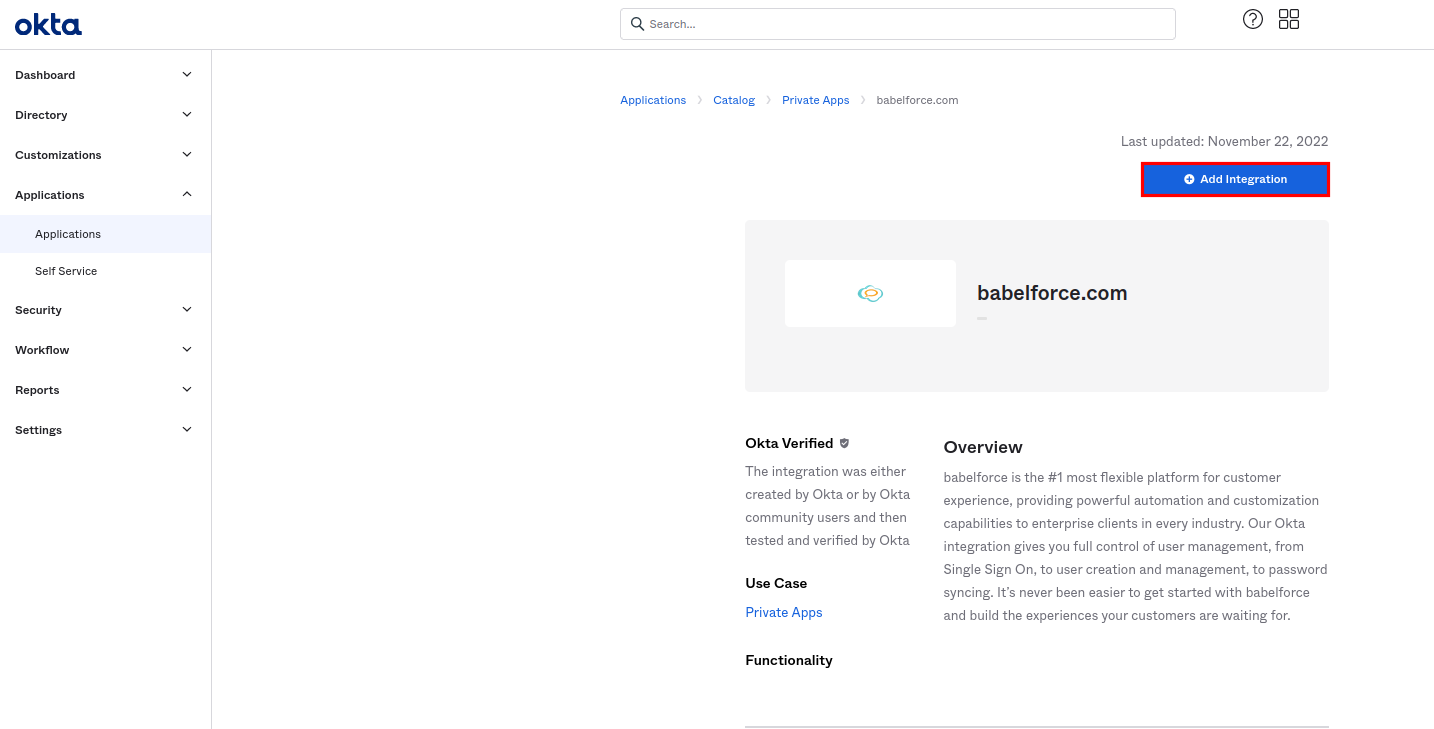Go to Catalog breadcrumb link
Viewport: 1434px width, 729px height.
(x=734, y=100)
